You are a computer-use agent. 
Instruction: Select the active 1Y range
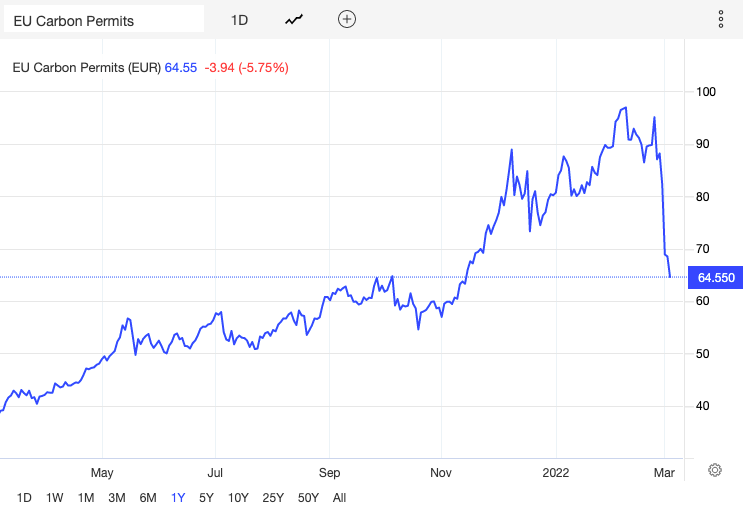click(178, 498)
